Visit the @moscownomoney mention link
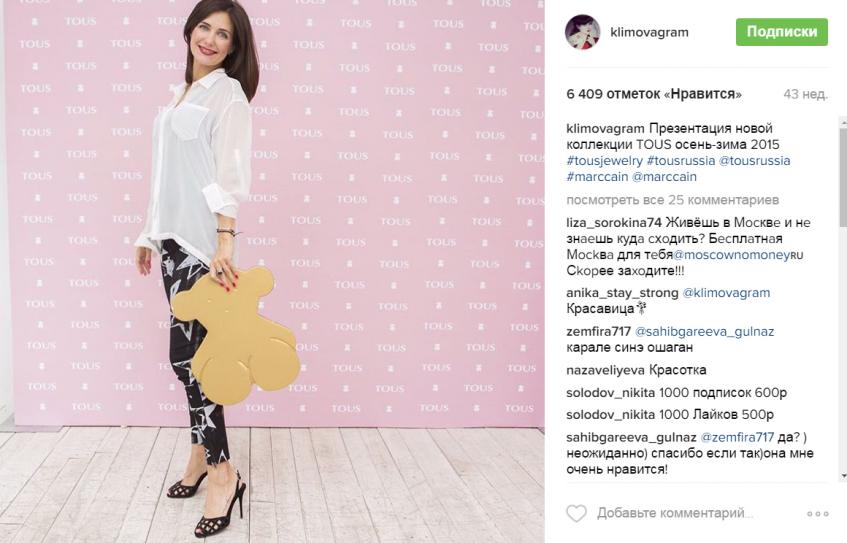This screenshot has width=847, height=543. (x=738, y=255)
